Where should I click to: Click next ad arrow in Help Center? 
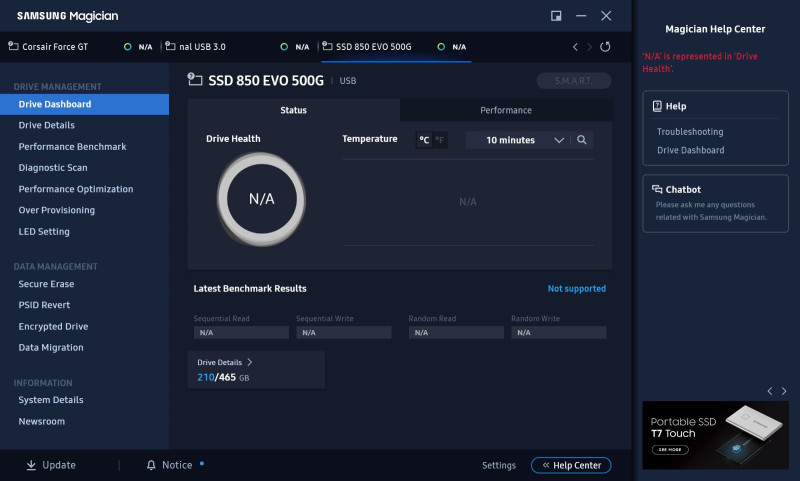click(x=784, y=391)
